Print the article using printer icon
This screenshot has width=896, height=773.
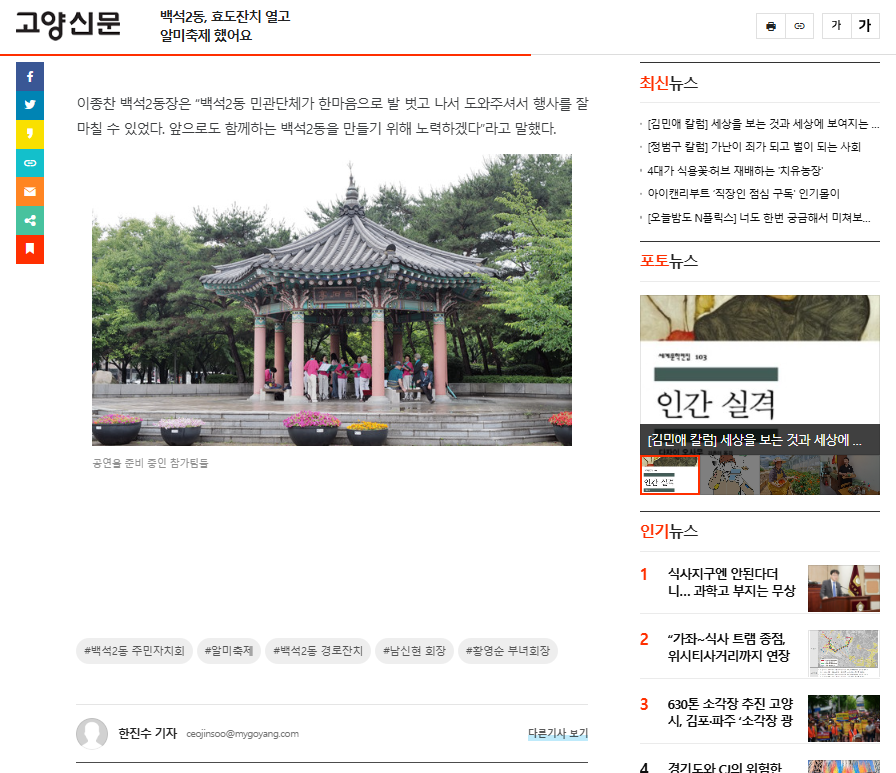770,26
